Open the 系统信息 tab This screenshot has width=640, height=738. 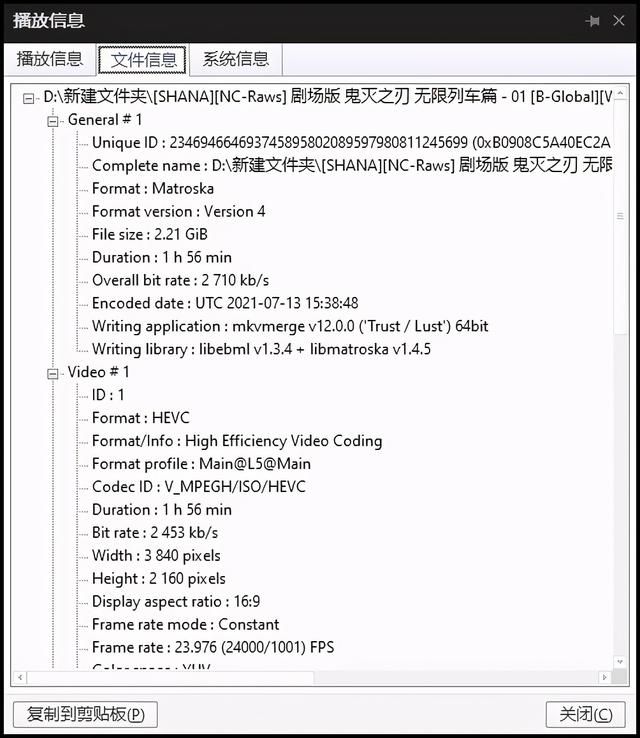click(x=236, y=59)
